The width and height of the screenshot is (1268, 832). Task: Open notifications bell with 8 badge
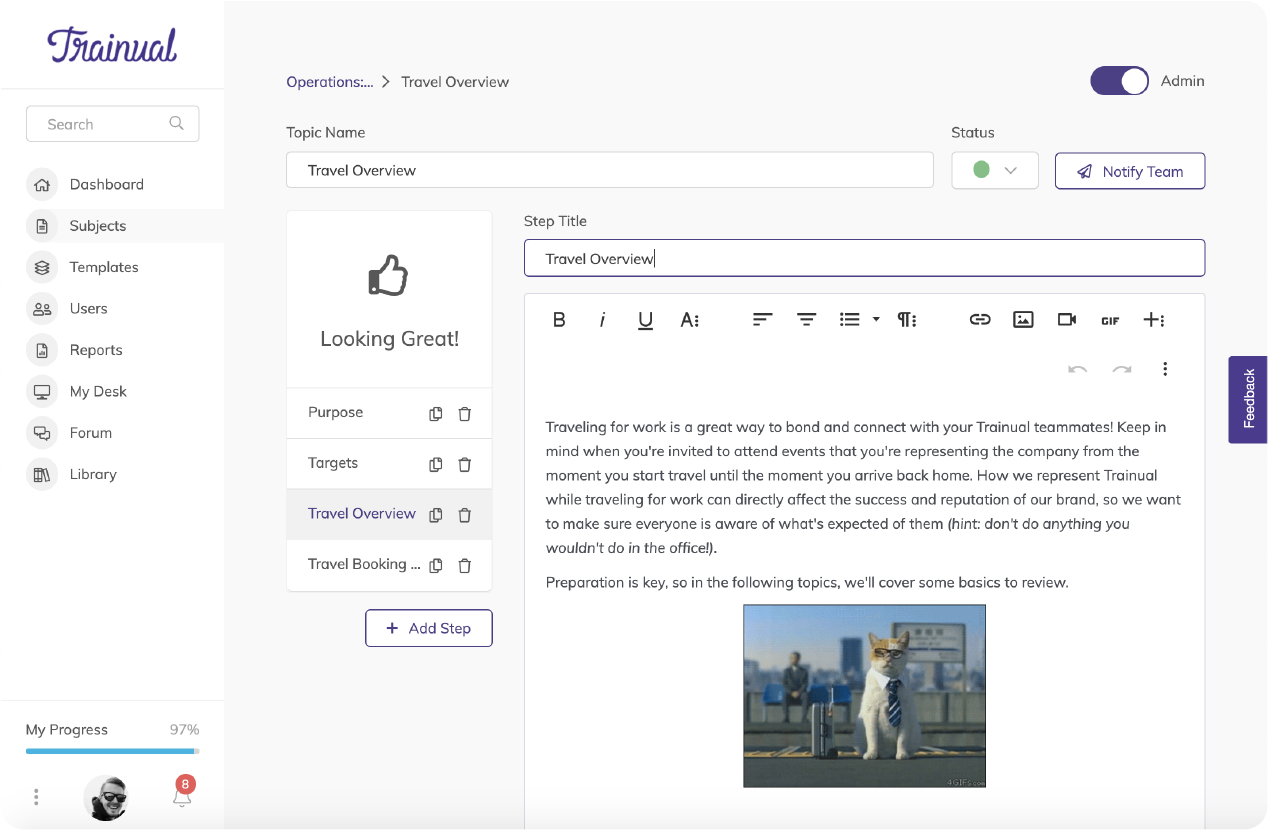pos(182,796)
